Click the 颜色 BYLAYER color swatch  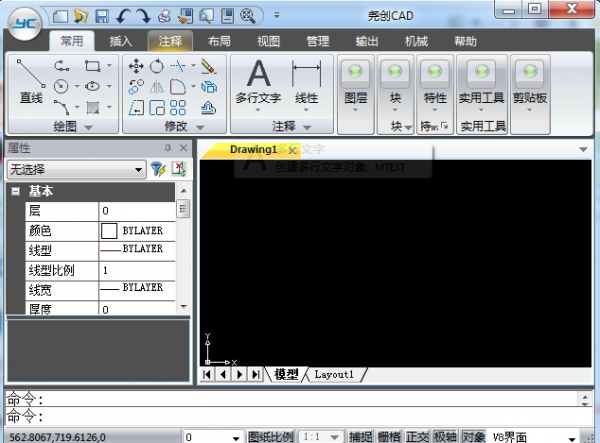tap(109, 231)
